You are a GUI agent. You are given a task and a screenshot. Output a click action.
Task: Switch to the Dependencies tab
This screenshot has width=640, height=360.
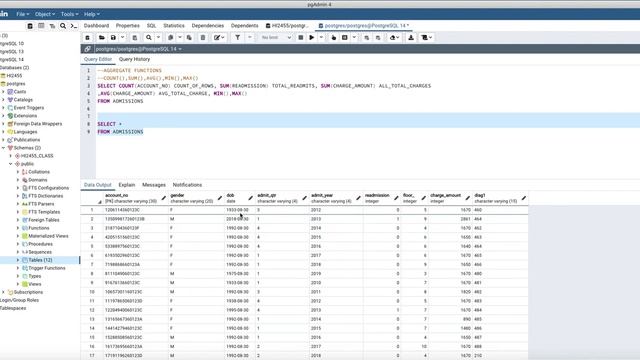tap(208, 26)
